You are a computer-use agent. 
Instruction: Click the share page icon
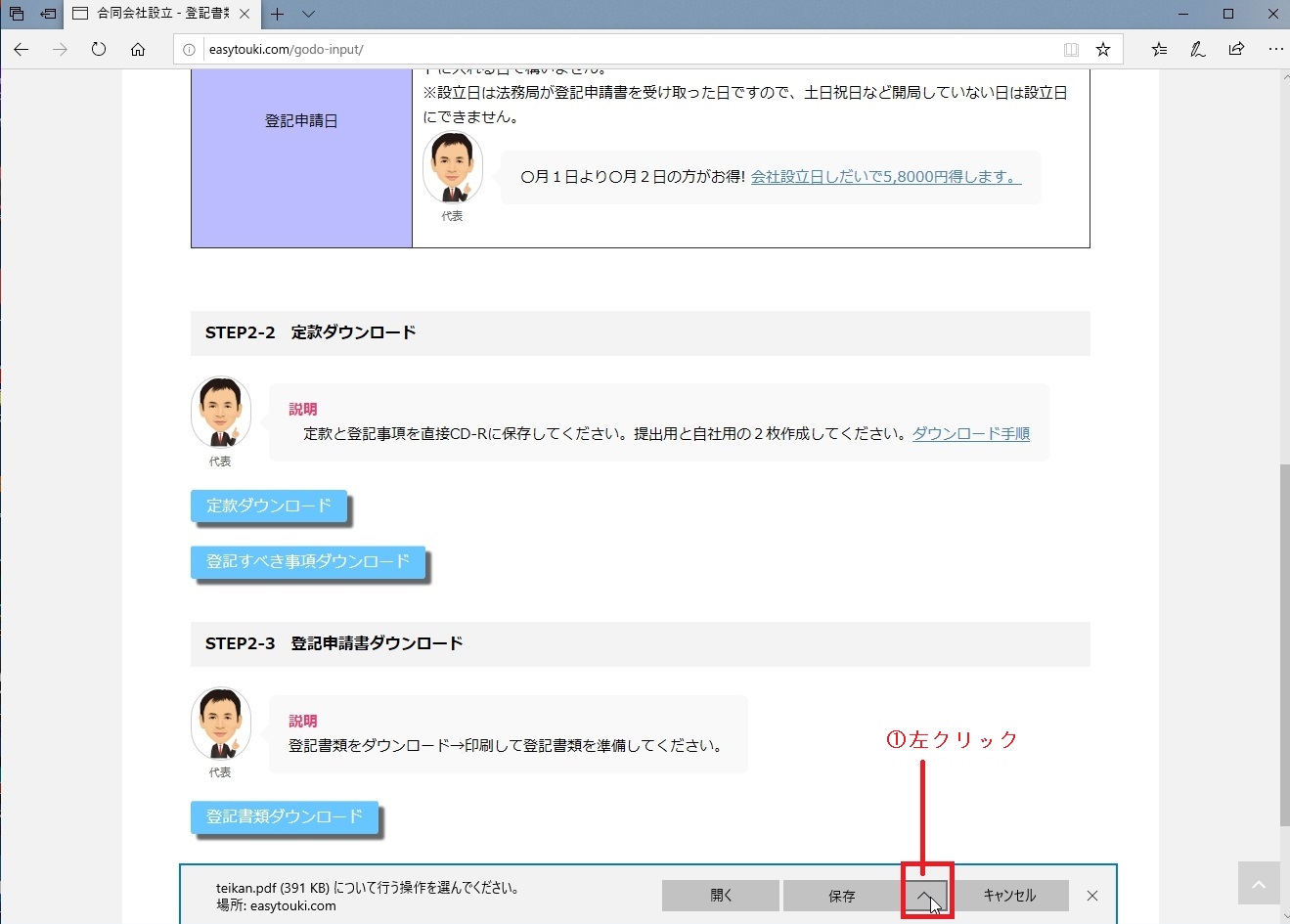pos(1237,49)
